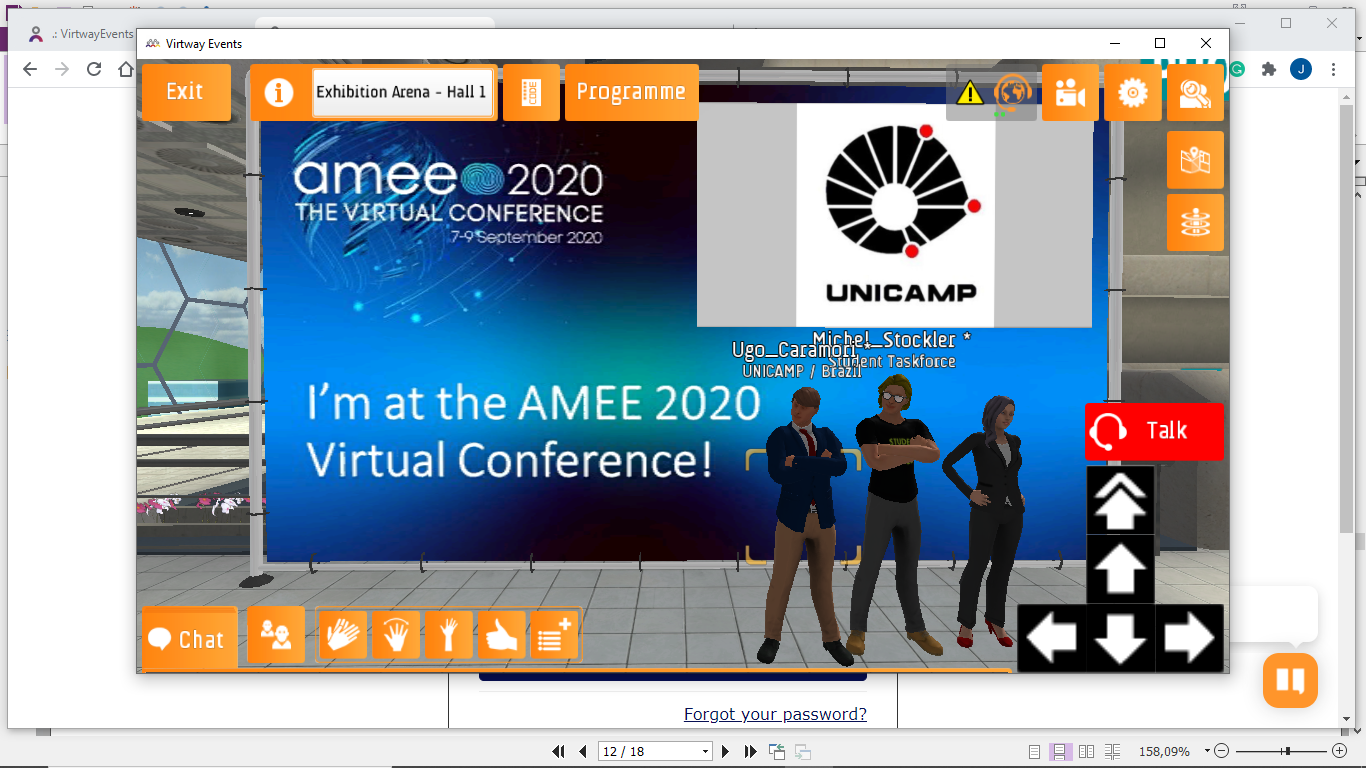
Task: Open the 158,09% zoom level dropdown
Action: coord(1207,751)
